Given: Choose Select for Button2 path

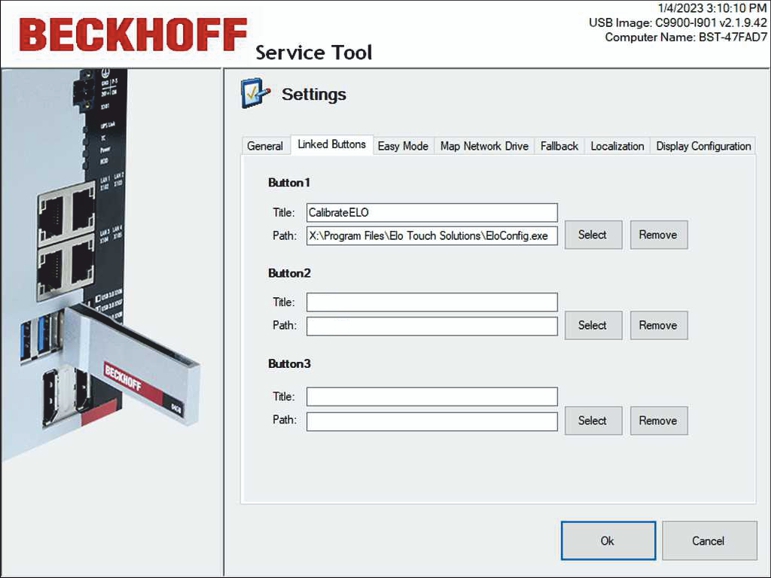Looking at the screenshot, I should pos(593,325).
